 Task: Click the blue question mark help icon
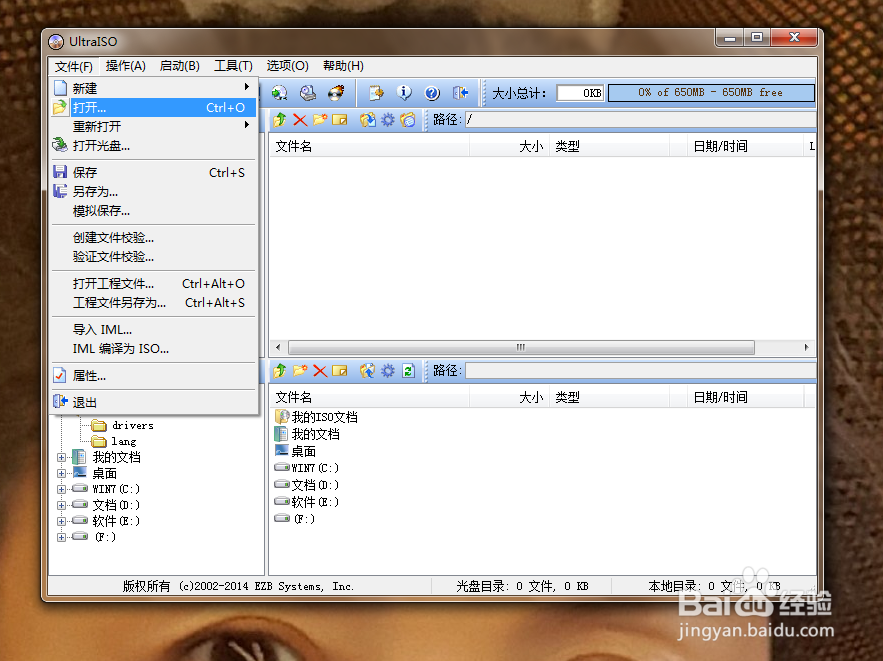pyautogui.click(x=432, y=93)
